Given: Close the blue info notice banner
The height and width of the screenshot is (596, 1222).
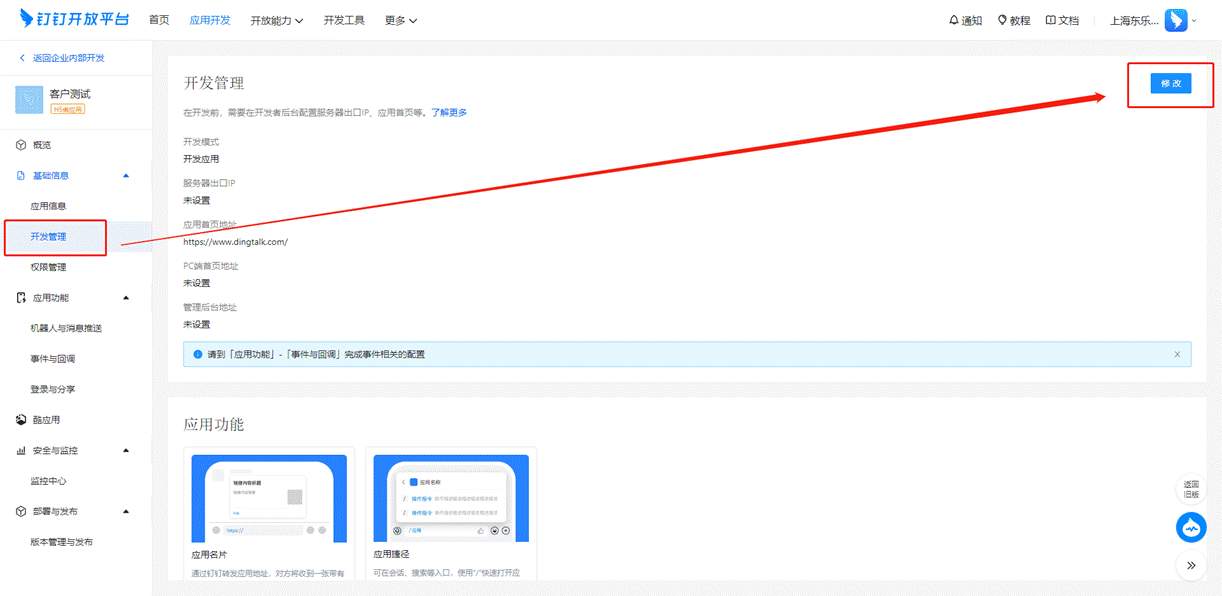Looking at the screenshot, I should tap(1177, 354).
